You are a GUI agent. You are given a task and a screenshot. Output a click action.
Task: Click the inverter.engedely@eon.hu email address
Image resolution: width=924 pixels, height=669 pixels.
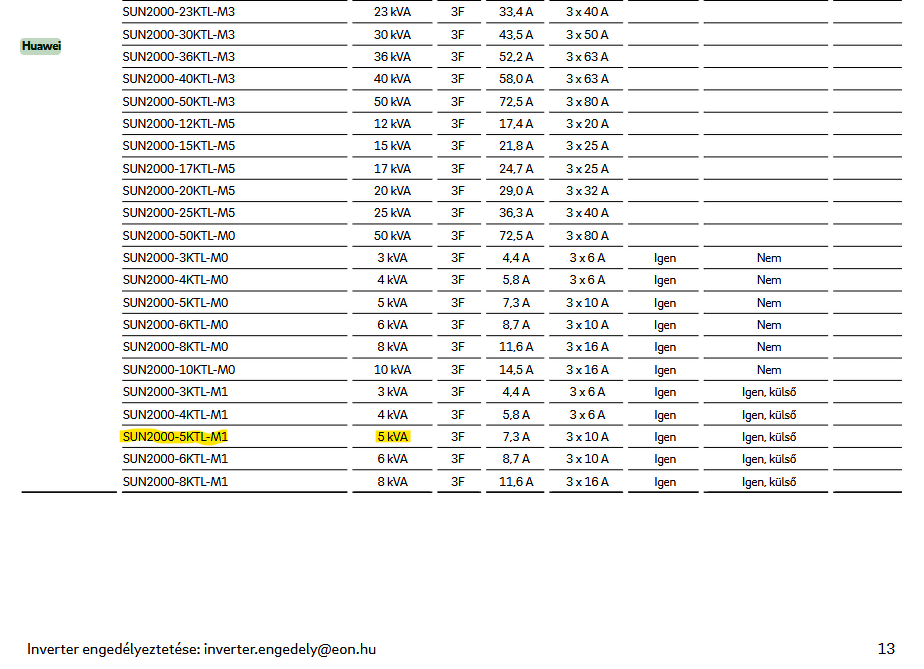(x=290, y=650)
